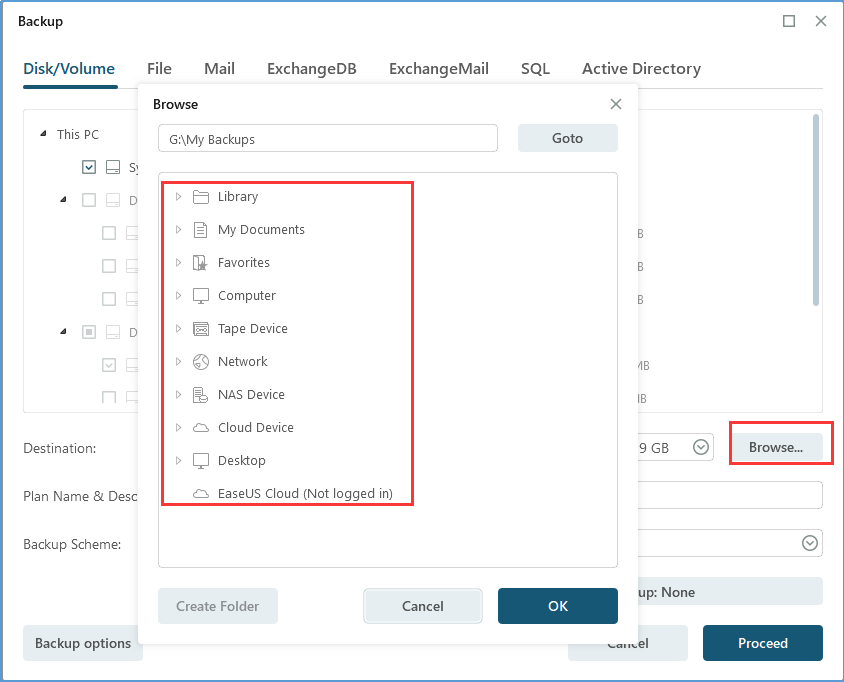
Task: Open the Destination dropdown arrow
Action: click(701, 447)
